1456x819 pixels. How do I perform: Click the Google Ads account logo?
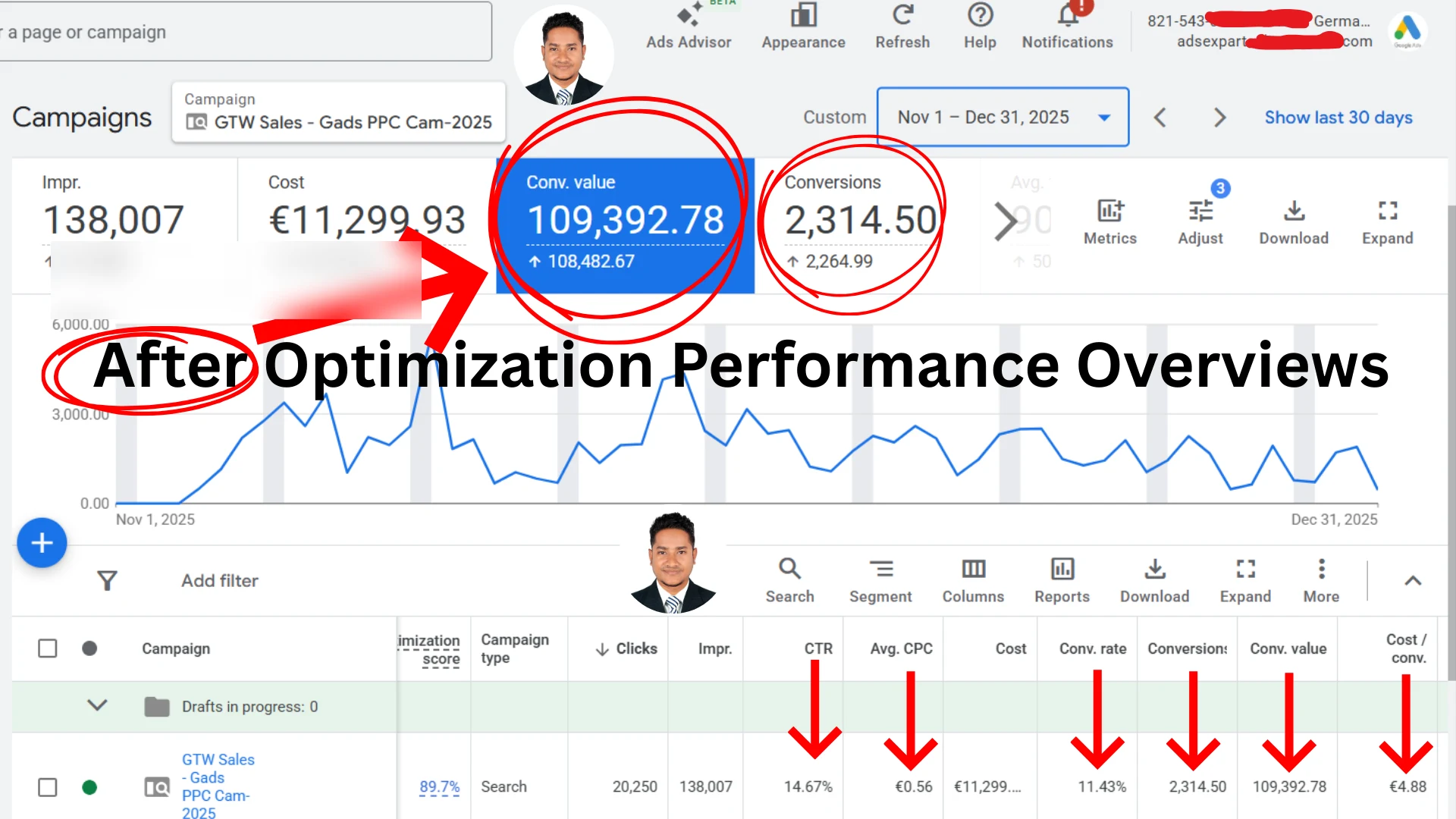pyautogui.click(x=1407, y=30)
